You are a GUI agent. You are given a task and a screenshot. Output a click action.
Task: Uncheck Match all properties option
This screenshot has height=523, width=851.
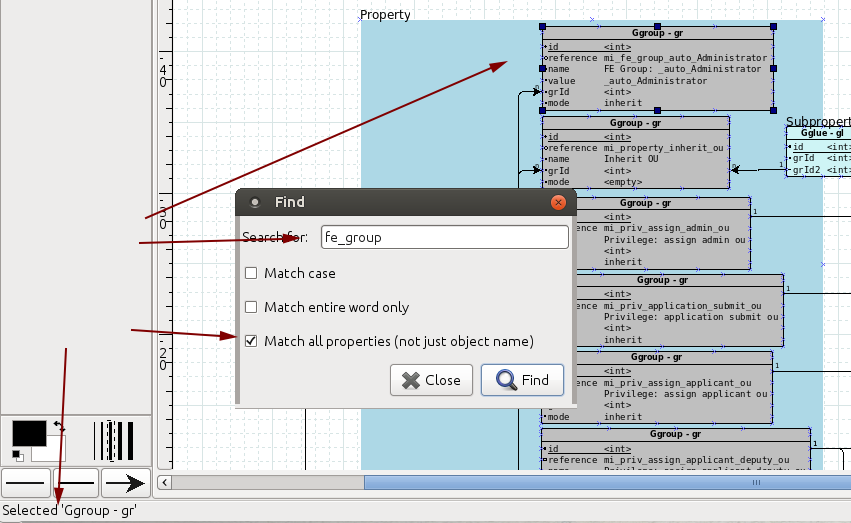(x=252, y=341)
